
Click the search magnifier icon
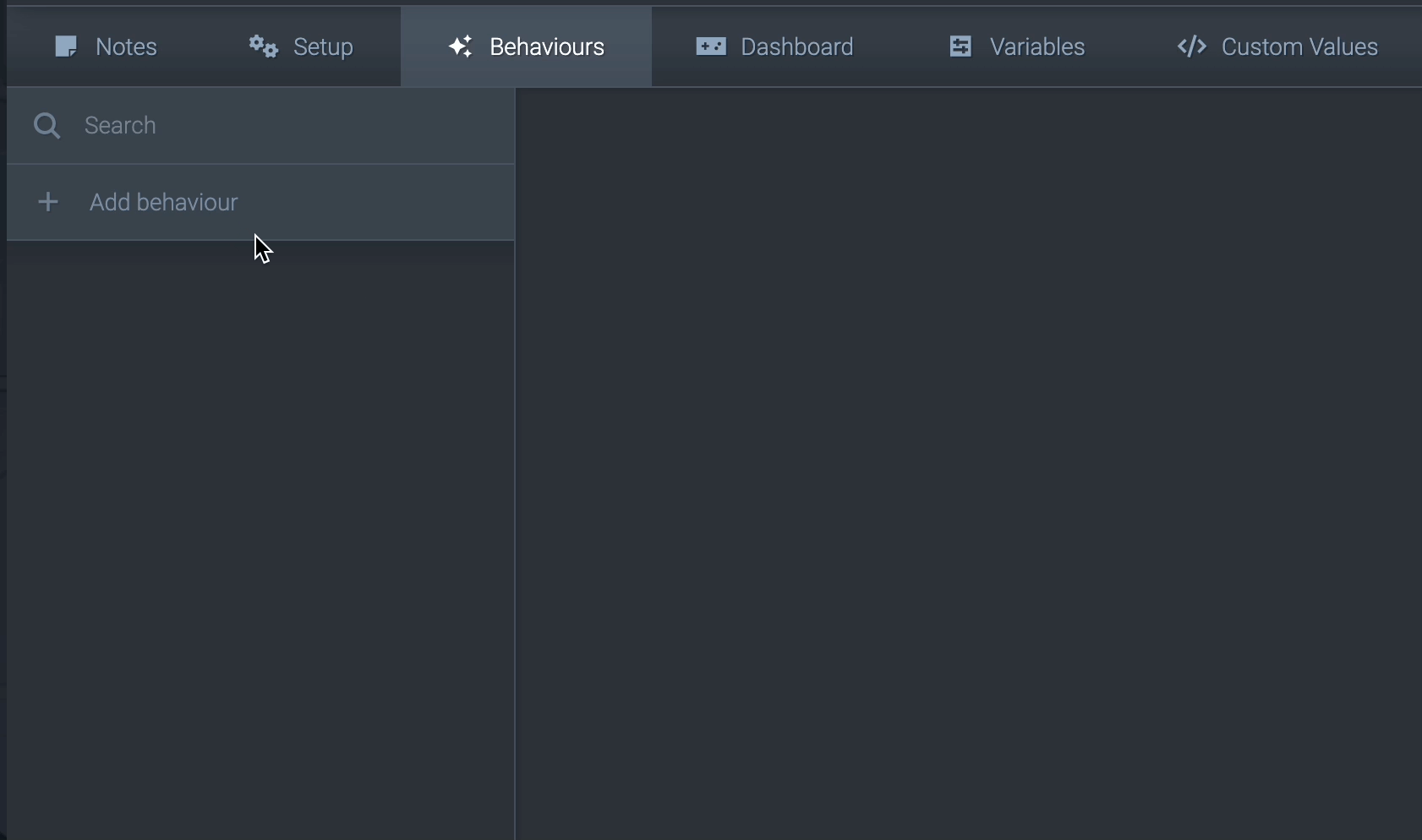tap(46, 125)
